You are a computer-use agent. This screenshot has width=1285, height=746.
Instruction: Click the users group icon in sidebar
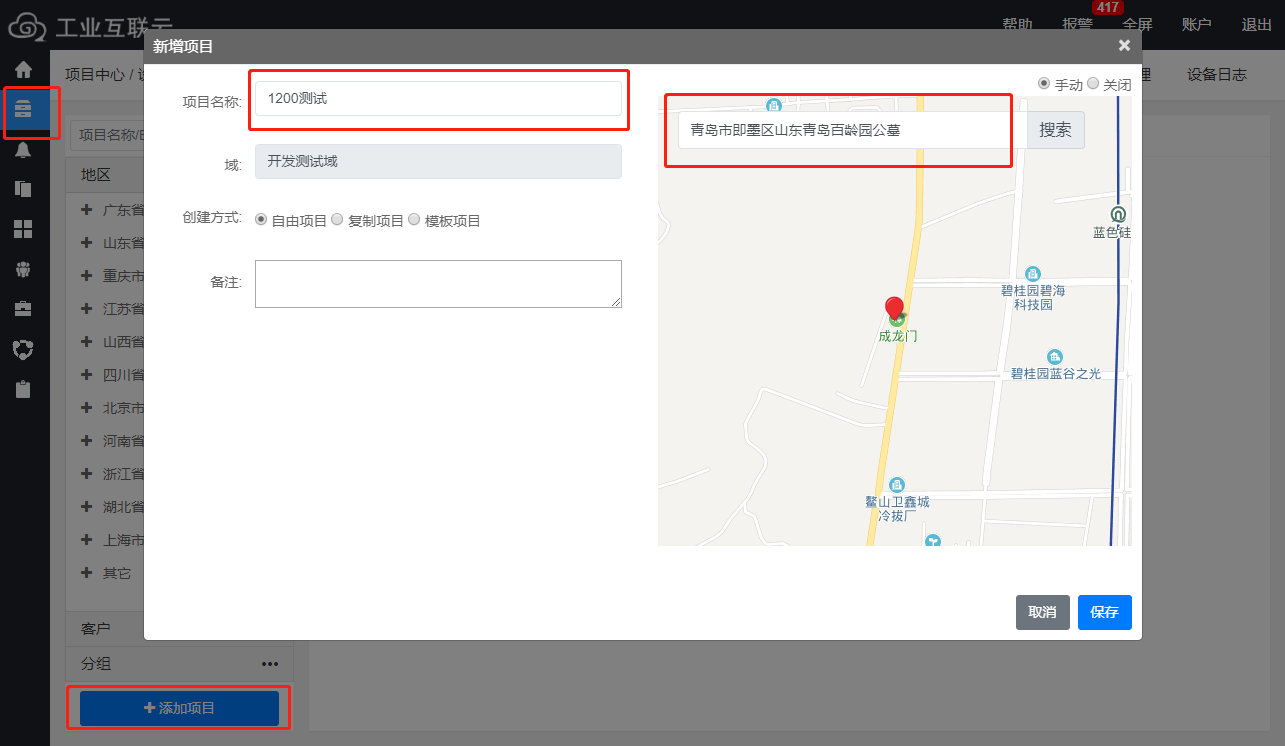pyautogui.click(x=23, y=268)
